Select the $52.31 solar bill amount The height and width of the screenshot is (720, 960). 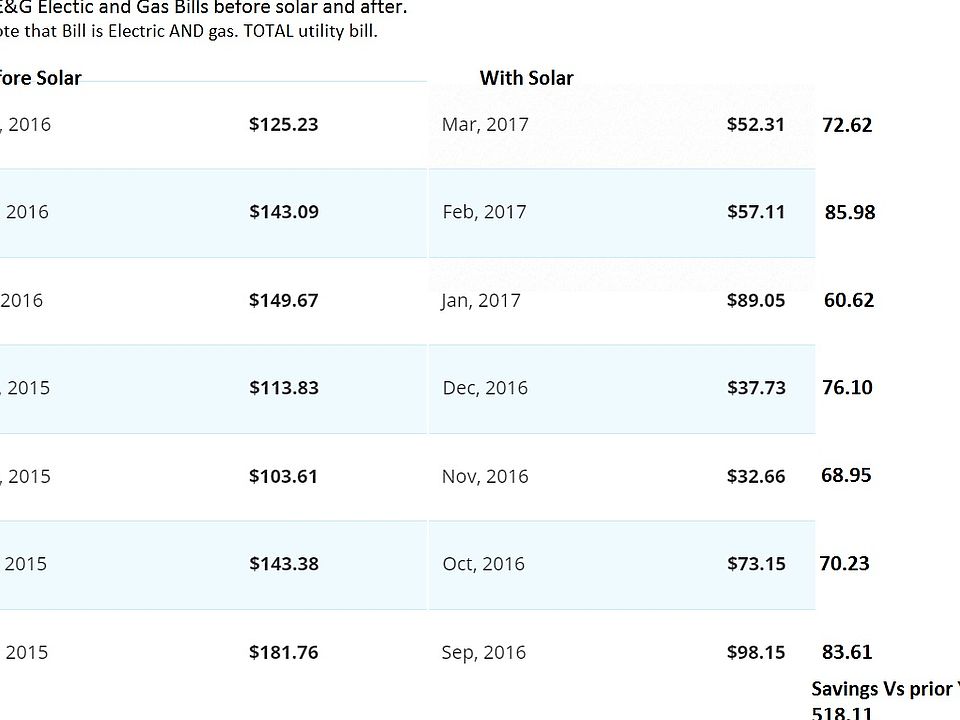coord(756,124)
